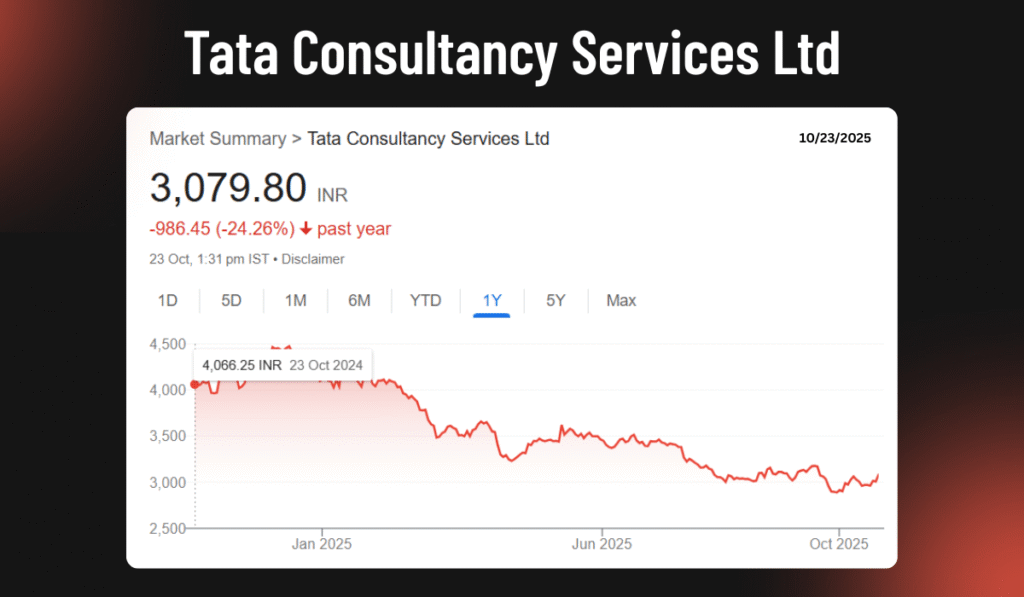Viewport: 1024px width, 597px height.
Task: Click the Tata Consultancy Services Ltd breadcrumb link
Action: click(x=428, y=139)
